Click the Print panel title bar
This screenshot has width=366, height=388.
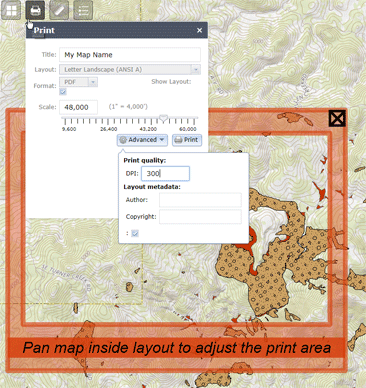[x=117, y=30]
